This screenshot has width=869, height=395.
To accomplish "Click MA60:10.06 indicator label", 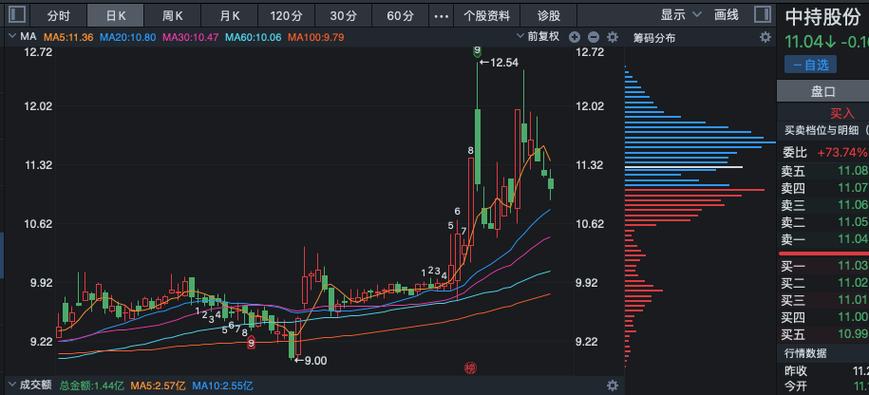I will point(254,37).
